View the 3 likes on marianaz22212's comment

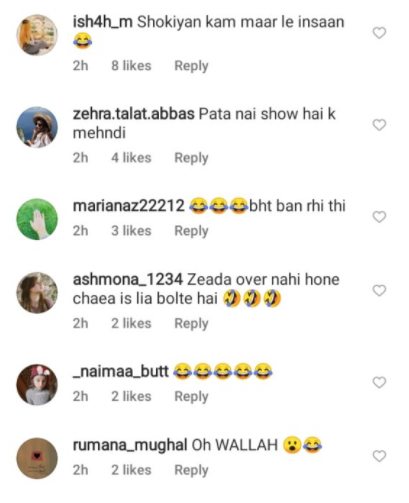[x=131, y=231]
